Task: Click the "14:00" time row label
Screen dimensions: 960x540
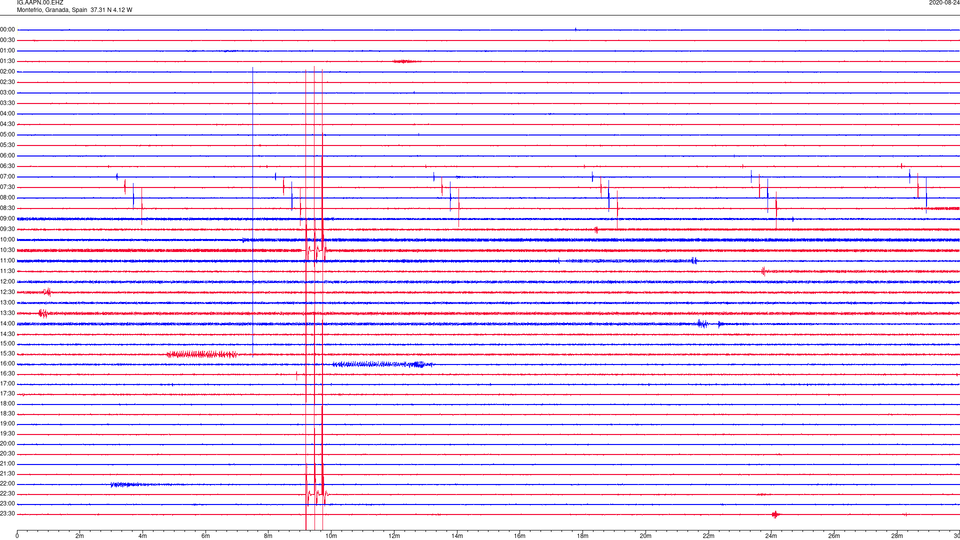Action: (8, 323)
